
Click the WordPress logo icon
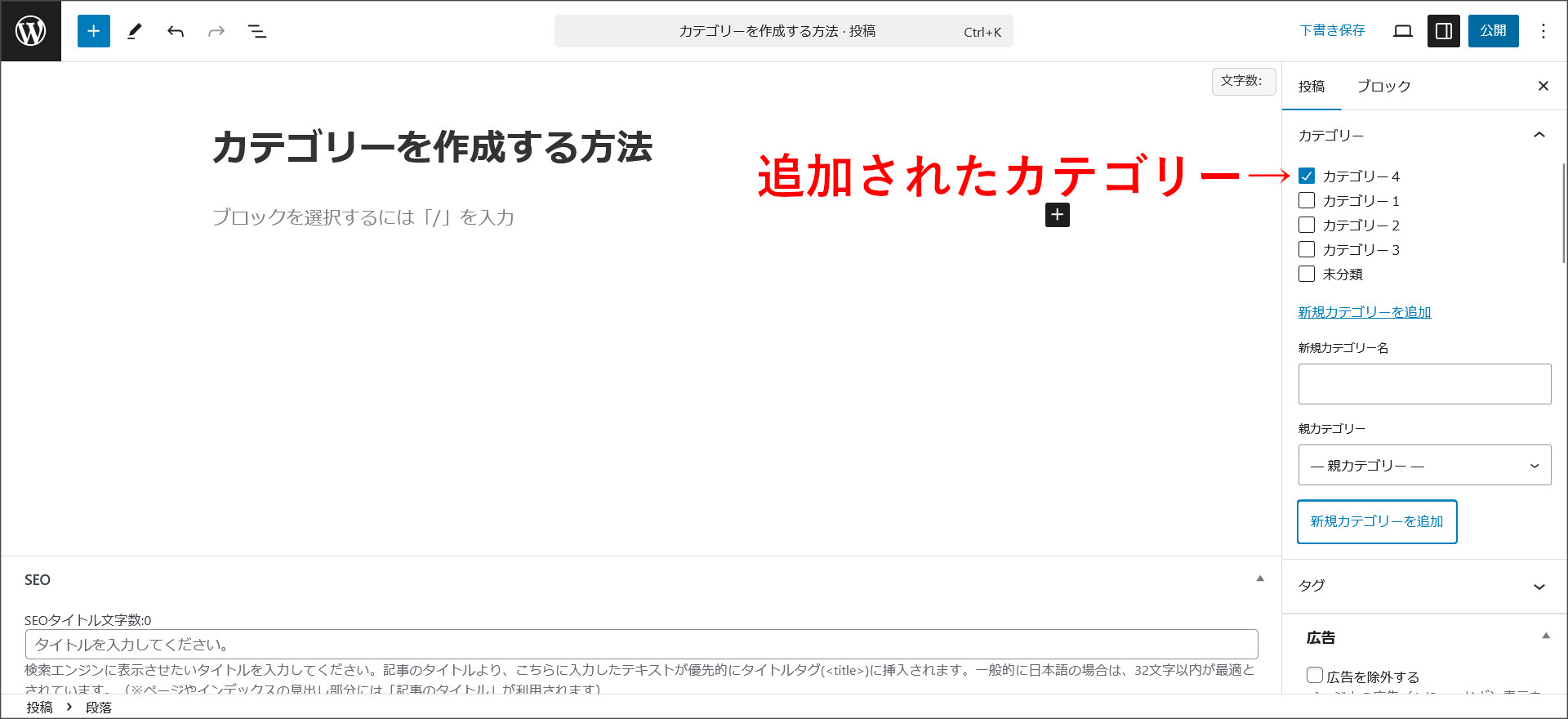pos(31,31)
